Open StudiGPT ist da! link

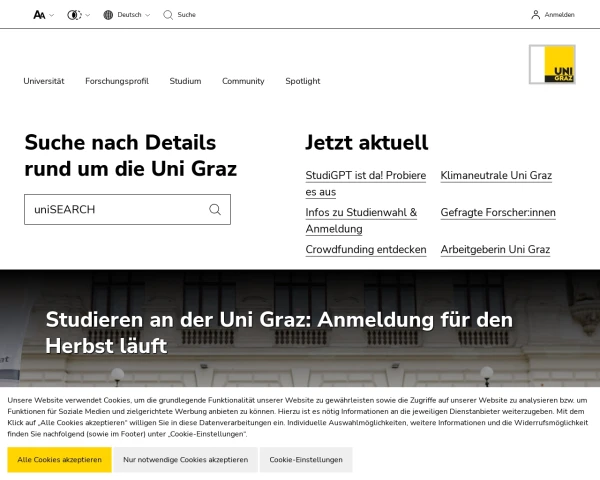[365, 184]
